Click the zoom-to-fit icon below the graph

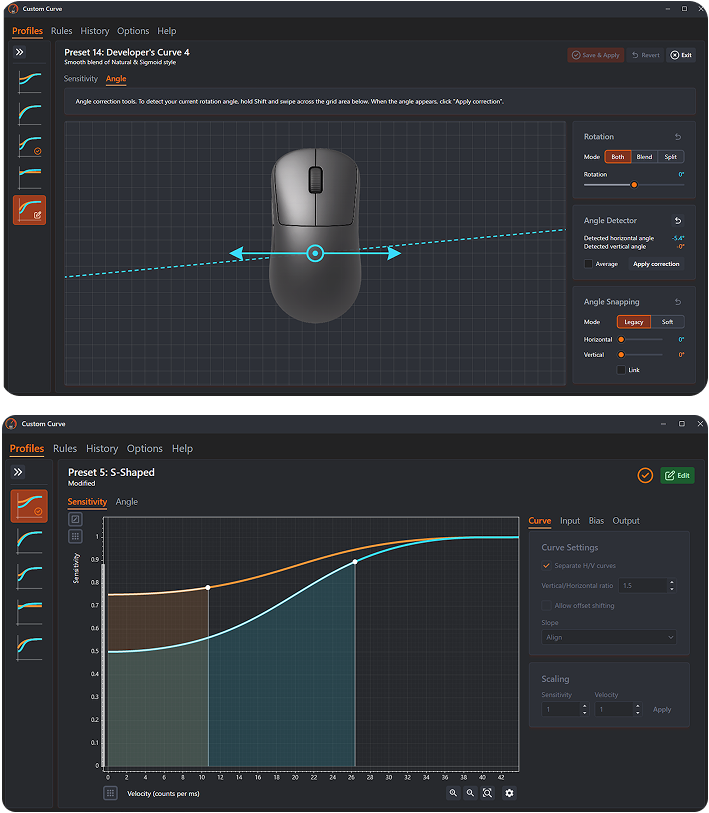[487, 793]
